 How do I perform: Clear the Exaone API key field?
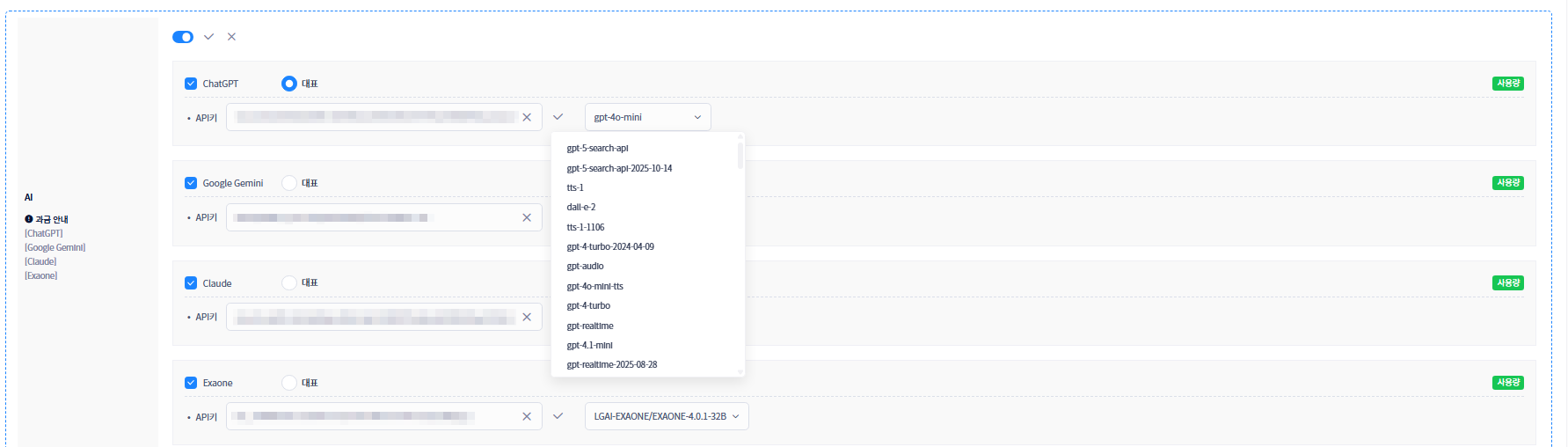(527, 416)
